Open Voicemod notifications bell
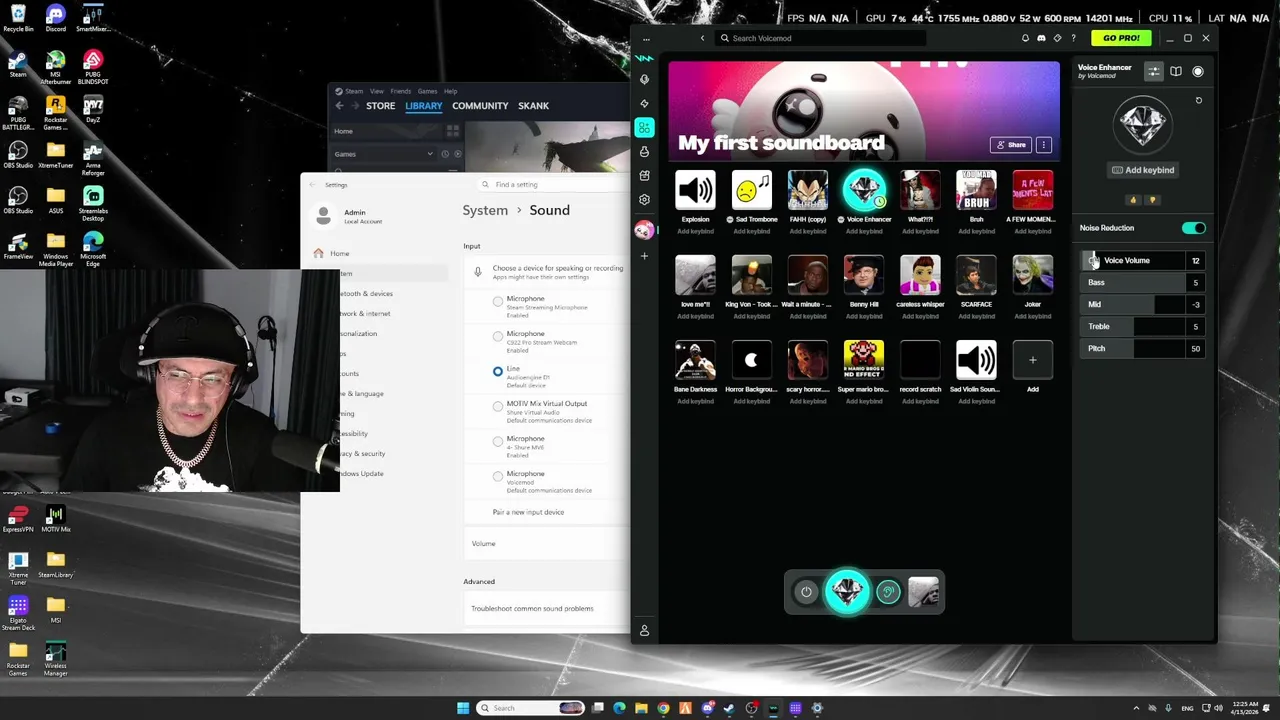Image resolution: width=1280 pixels, height=720 pixels. click(x=1025, y=38)
